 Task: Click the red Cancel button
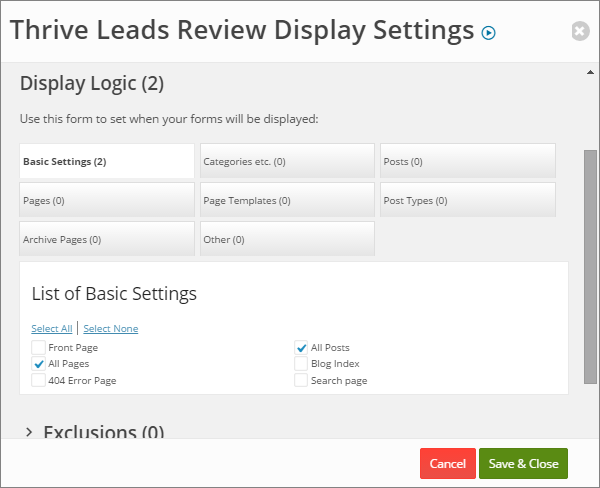(x=448, y=464)
